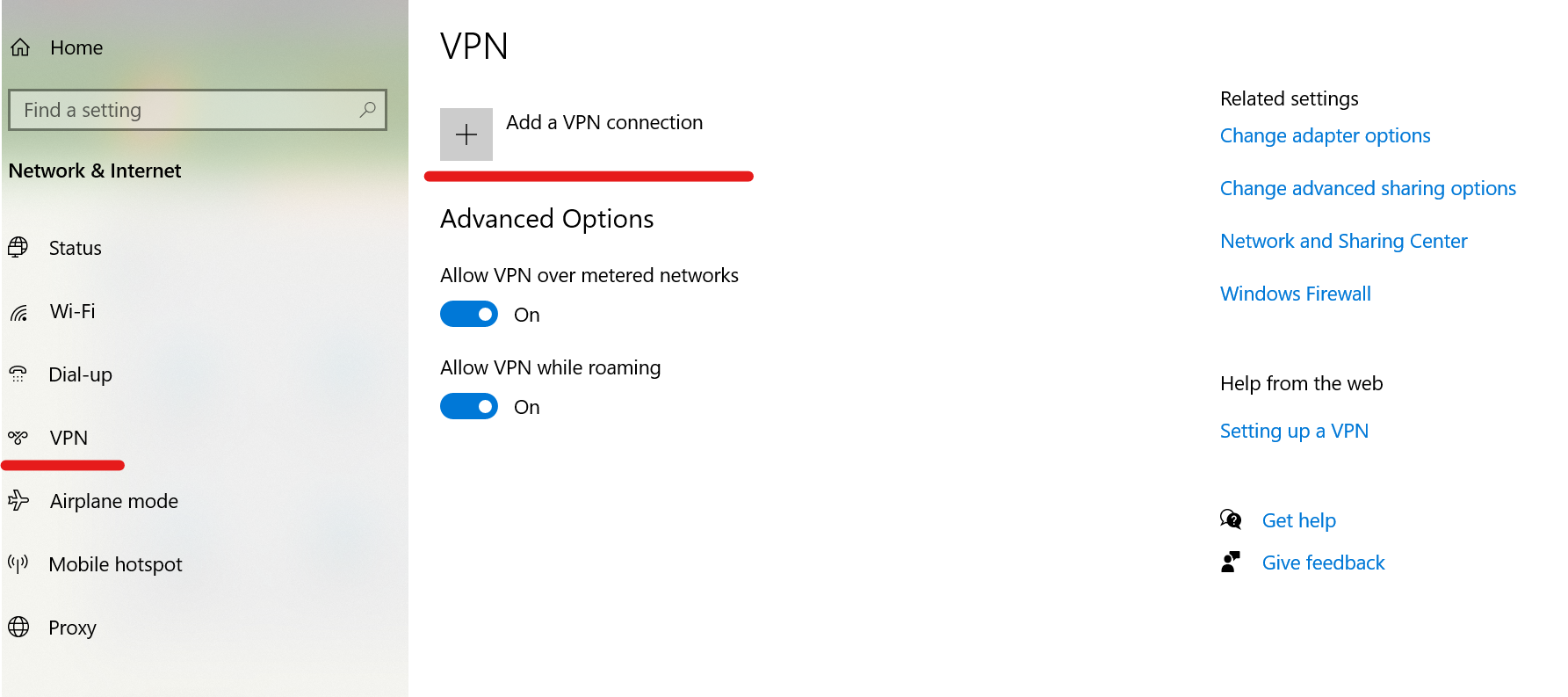Click the plus icon to add a VPN
This screenshot has height=697, width=1568.
[x=466, y=134]
